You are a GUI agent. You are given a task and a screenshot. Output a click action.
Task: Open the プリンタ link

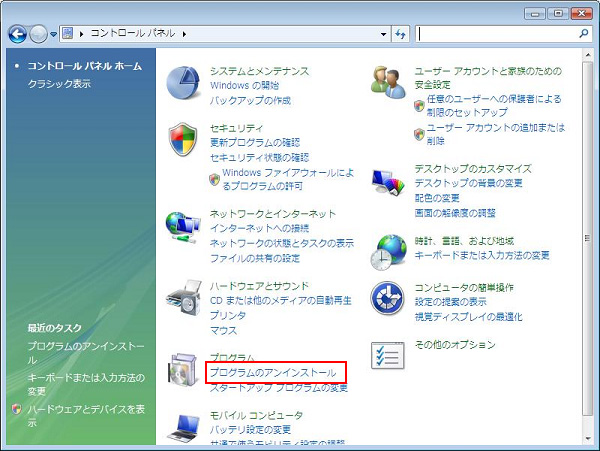pos(228,316)
